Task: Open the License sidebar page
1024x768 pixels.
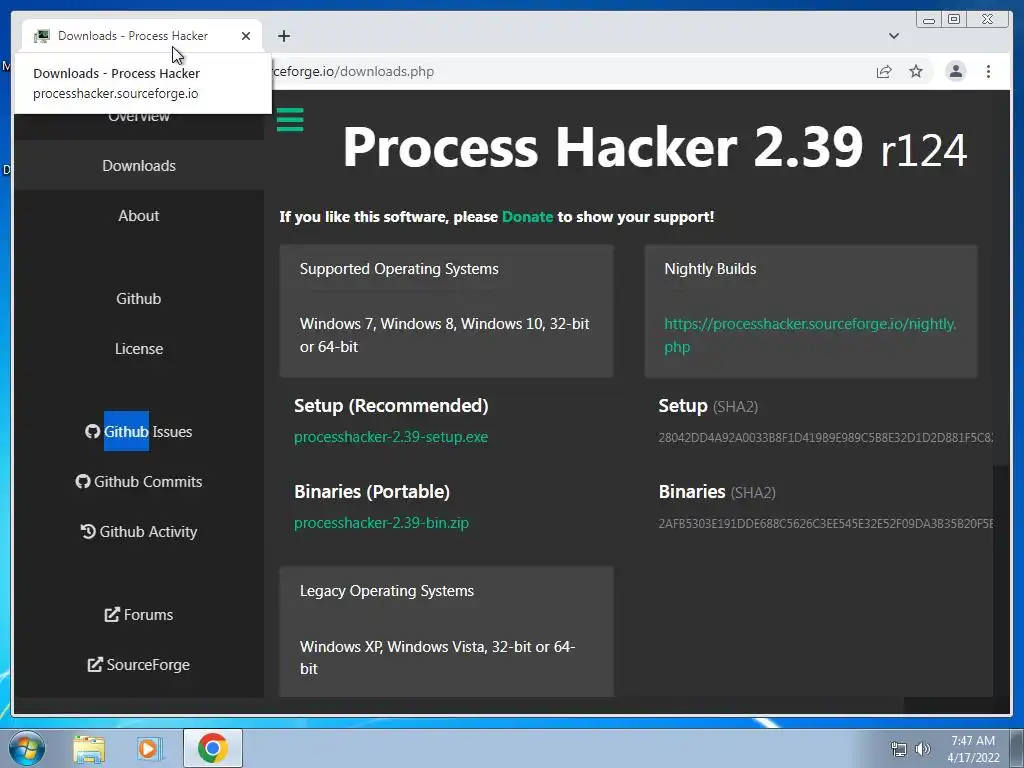Action: coord(139,348)
